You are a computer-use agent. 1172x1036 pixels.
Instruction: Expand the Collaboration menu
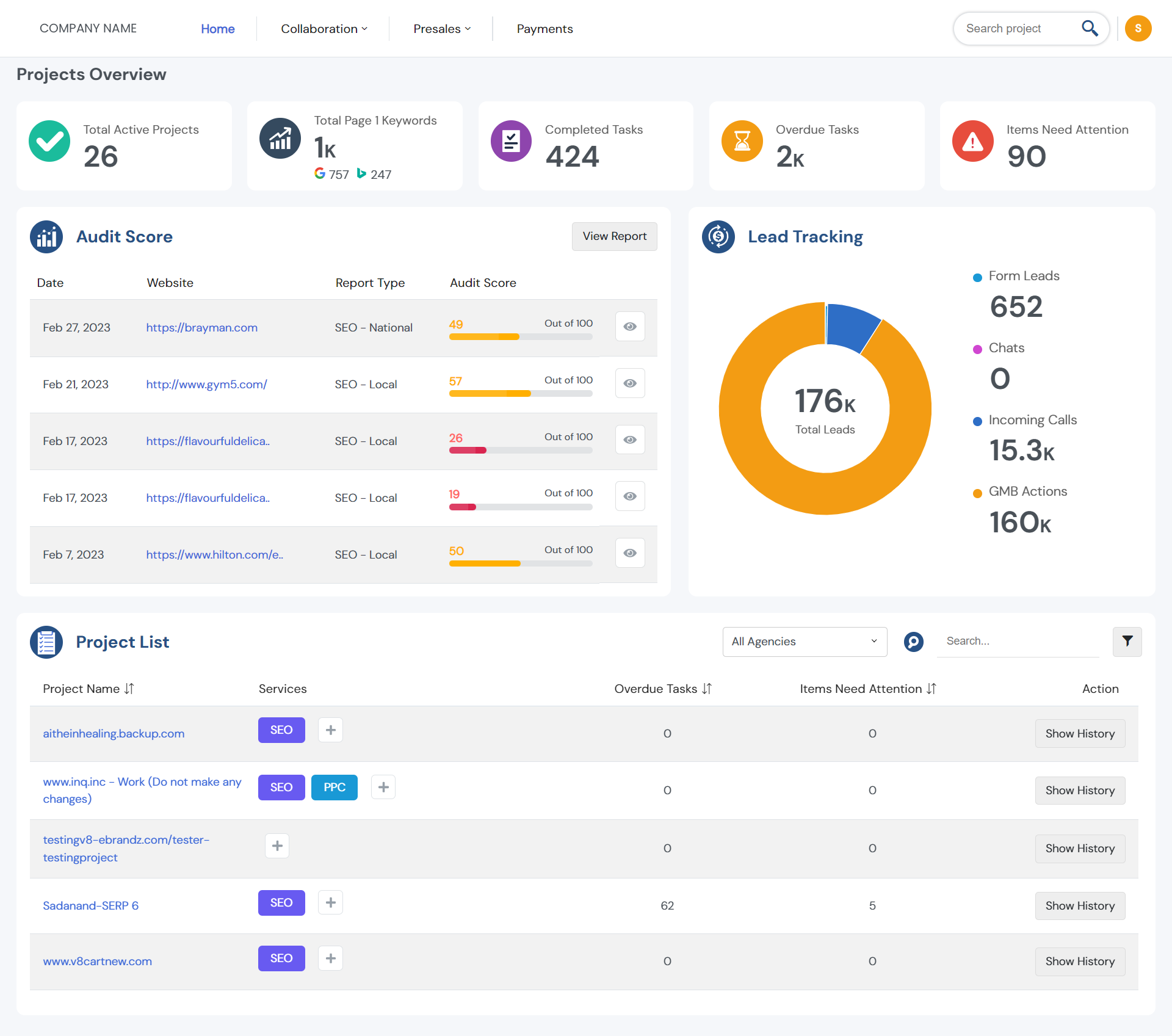(x=323, y=29)
